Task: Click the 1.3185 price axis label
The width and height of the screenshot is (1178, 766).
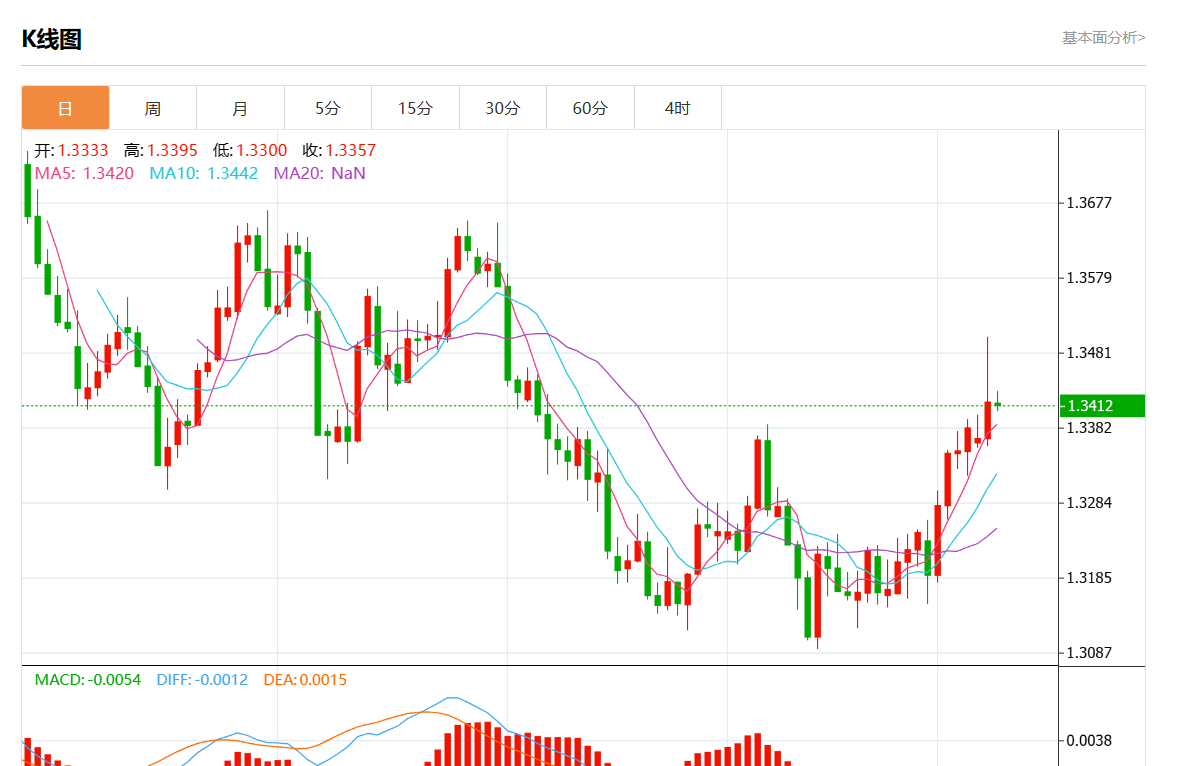Action: pyautogui.click(x=1089, y=578)
